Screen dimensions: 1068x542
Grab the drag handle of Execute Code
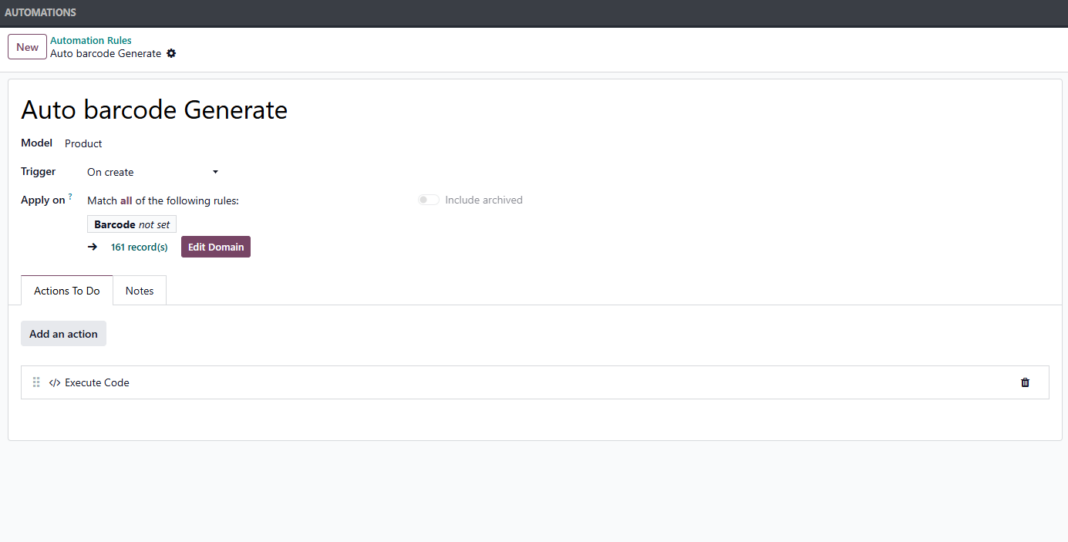36,382
